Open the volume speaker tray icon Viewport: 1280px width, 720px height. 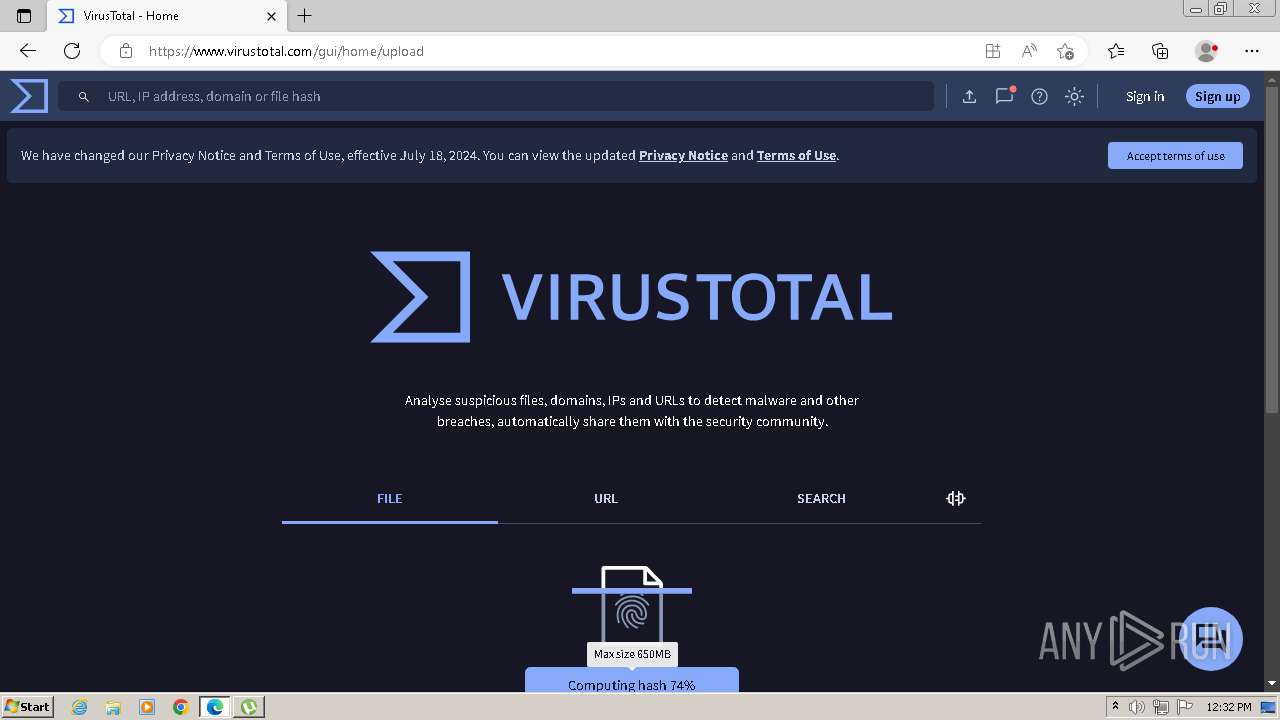1137,707
